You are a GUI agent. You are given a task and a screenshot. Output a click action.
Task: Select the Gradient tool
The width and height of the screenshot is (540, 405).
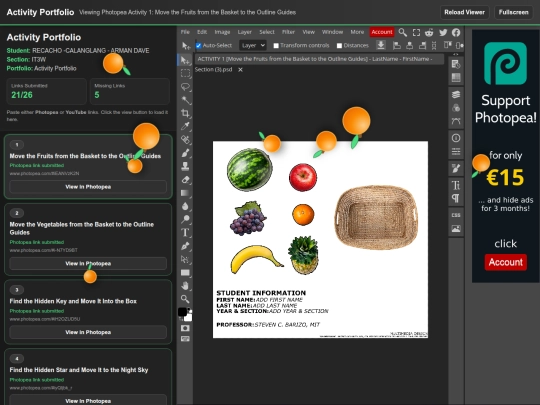tap(185, 193)
